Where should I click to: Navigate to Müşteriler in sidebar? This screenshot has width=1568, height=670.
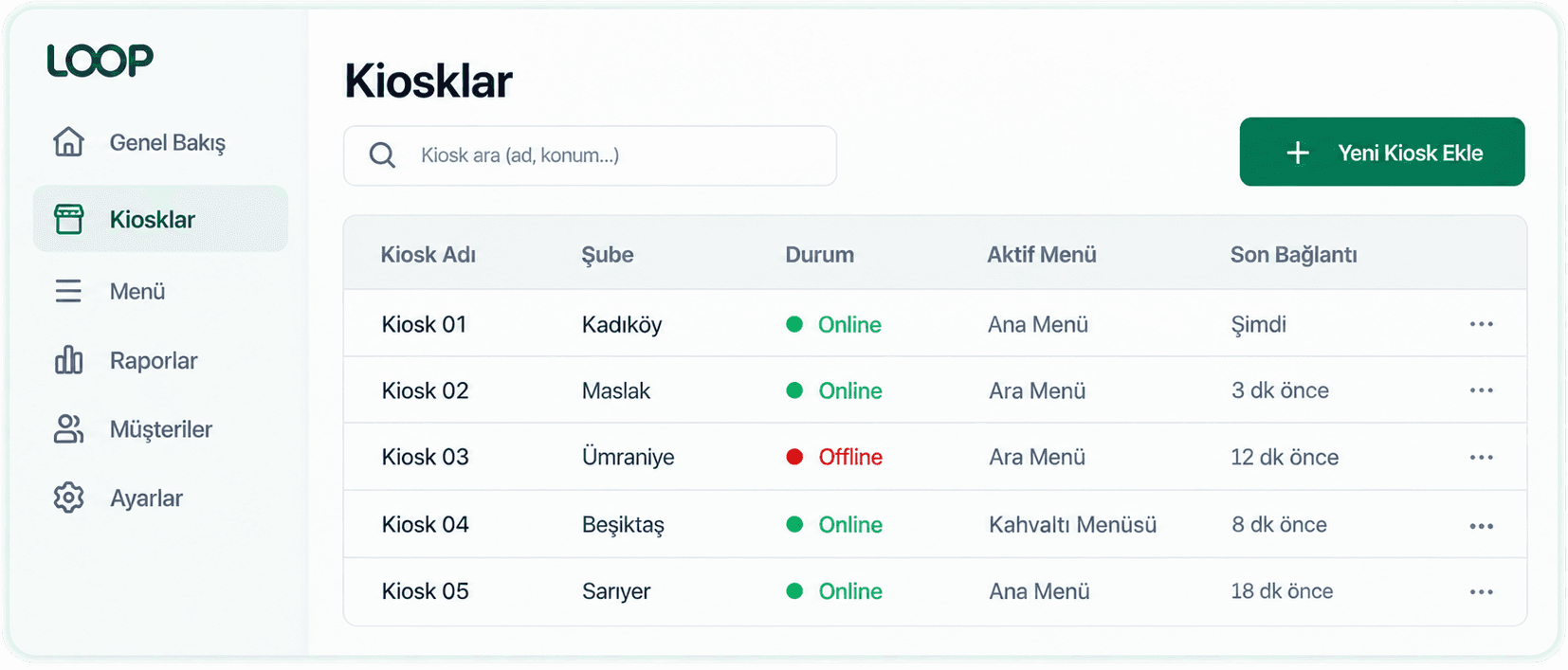(160, 429)
